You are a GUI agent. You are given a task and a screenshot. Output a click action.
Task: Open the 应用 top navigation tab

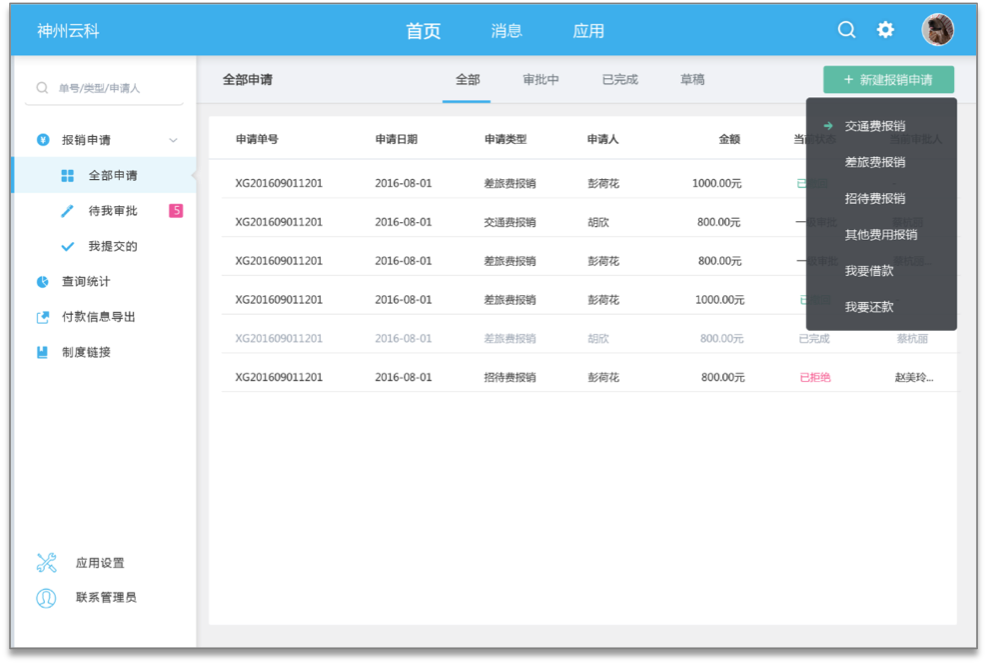point(589,31)
